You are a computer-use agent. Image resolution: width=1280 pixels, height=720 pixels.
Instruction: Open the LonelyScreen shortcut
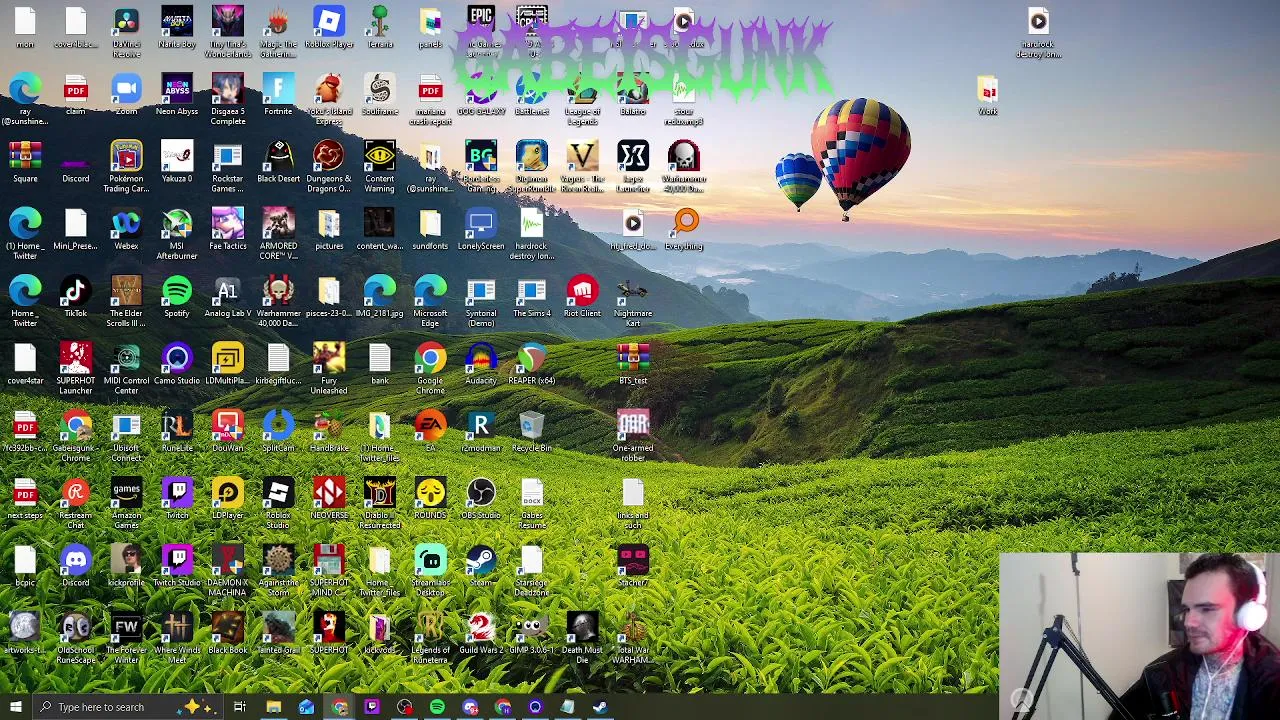point(481,229)
